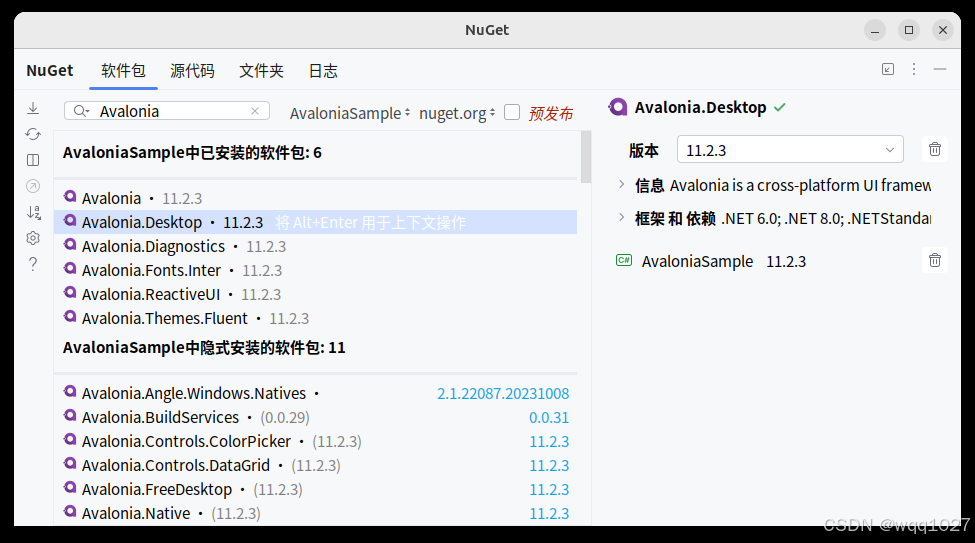
Task: Select the Avalonia.Desktop package row
Action: (x=315, y=222)
